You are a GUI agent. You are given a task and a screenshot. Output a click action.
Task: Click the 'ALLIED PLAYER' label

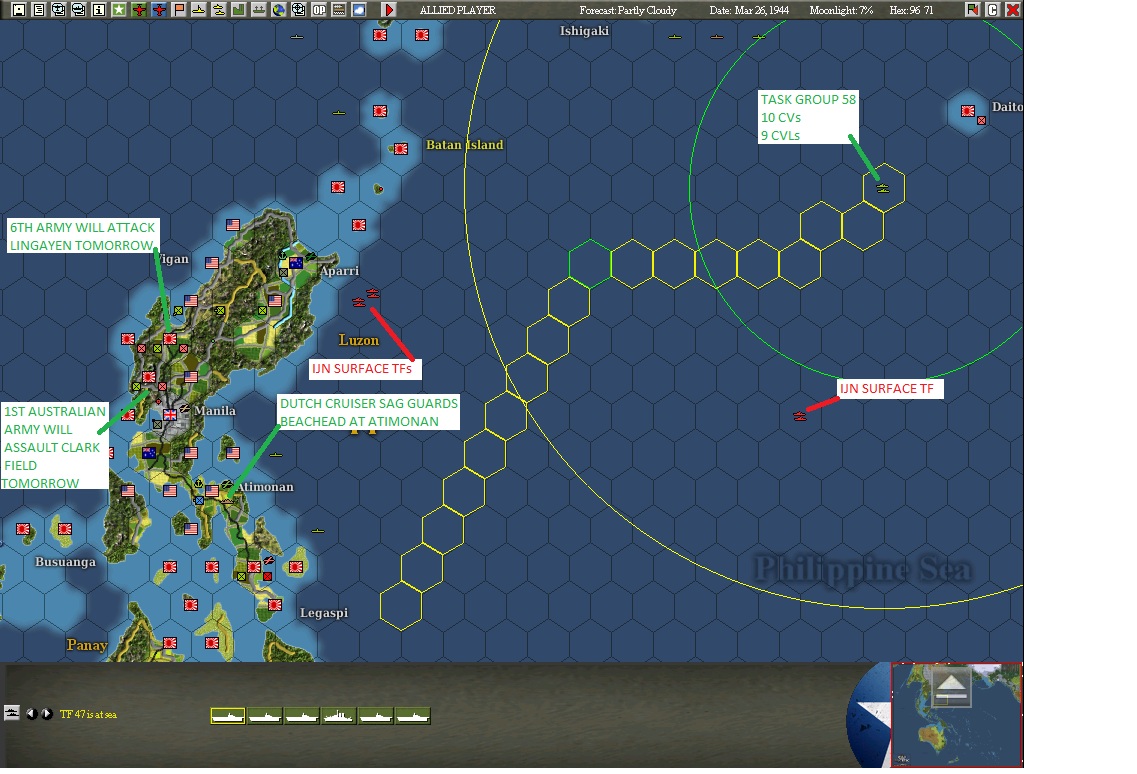[x=458, y=10]
